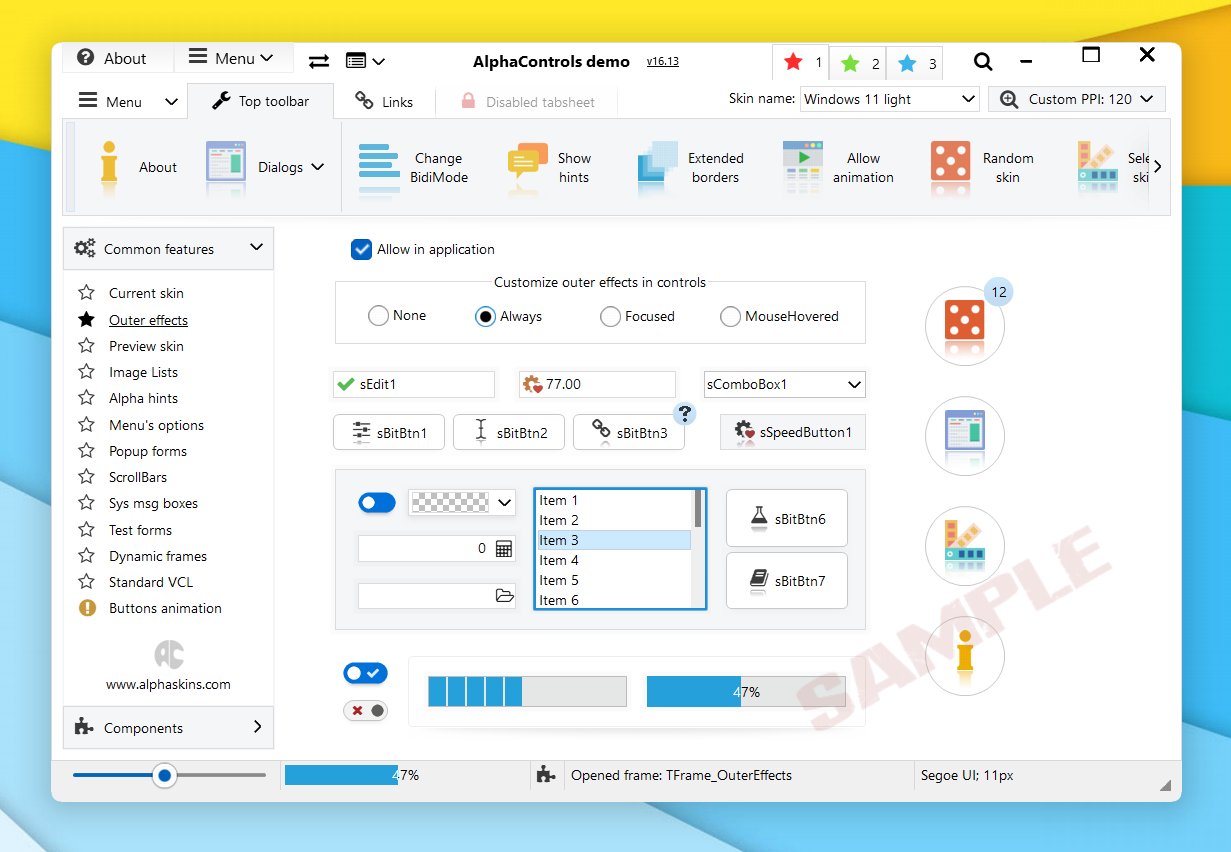The width and height of the screenshot is (1231, 852).
Task: Click the calculator icon in number field
Action: 503,549
